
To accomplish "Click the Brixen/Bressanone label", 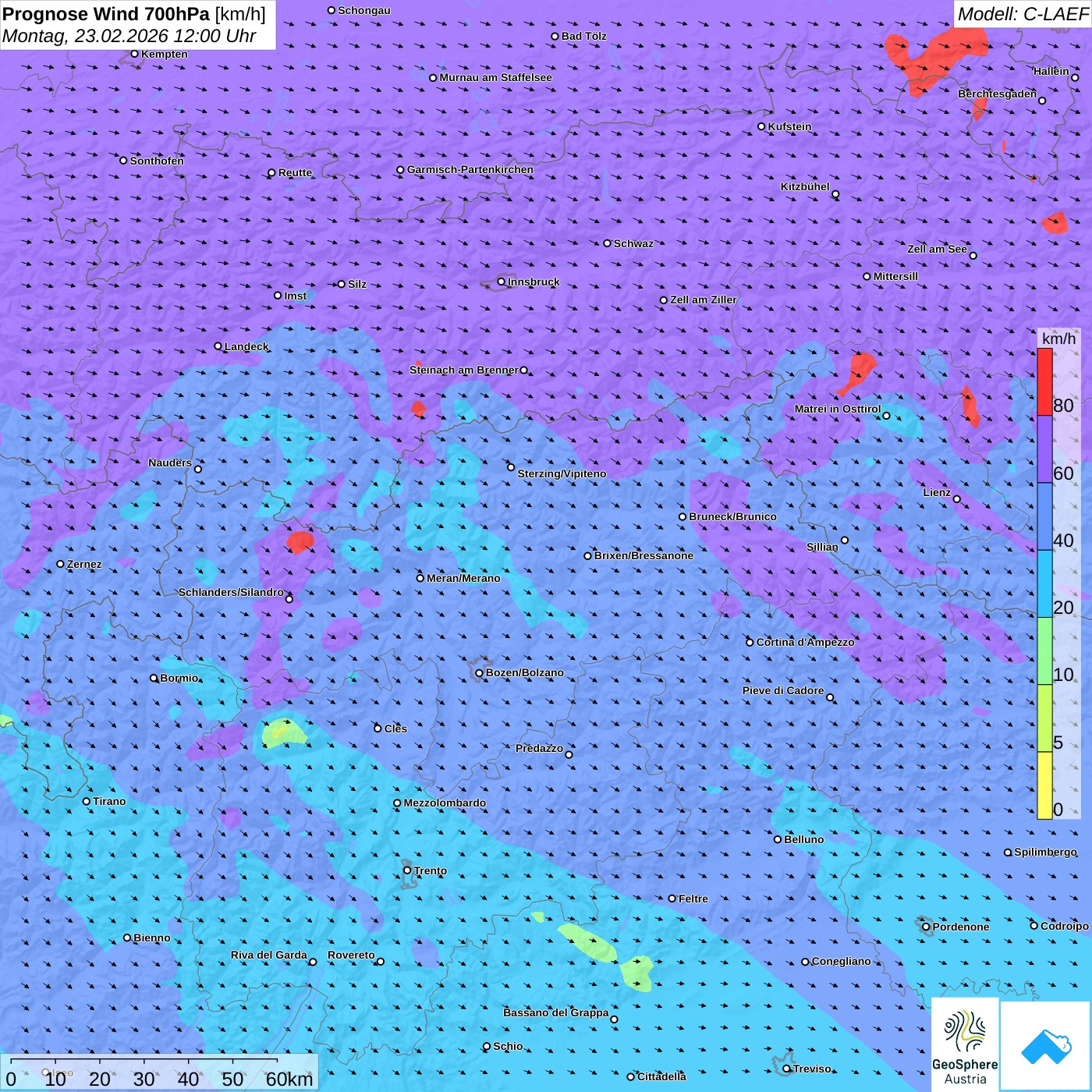I will pos(643,555).
